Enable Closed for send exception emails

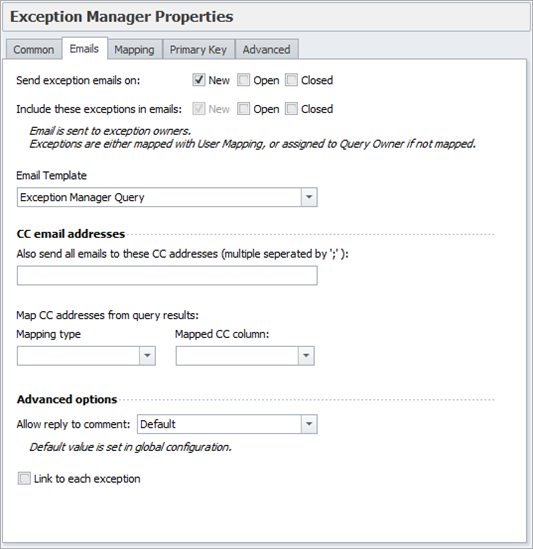click(291, 80)
